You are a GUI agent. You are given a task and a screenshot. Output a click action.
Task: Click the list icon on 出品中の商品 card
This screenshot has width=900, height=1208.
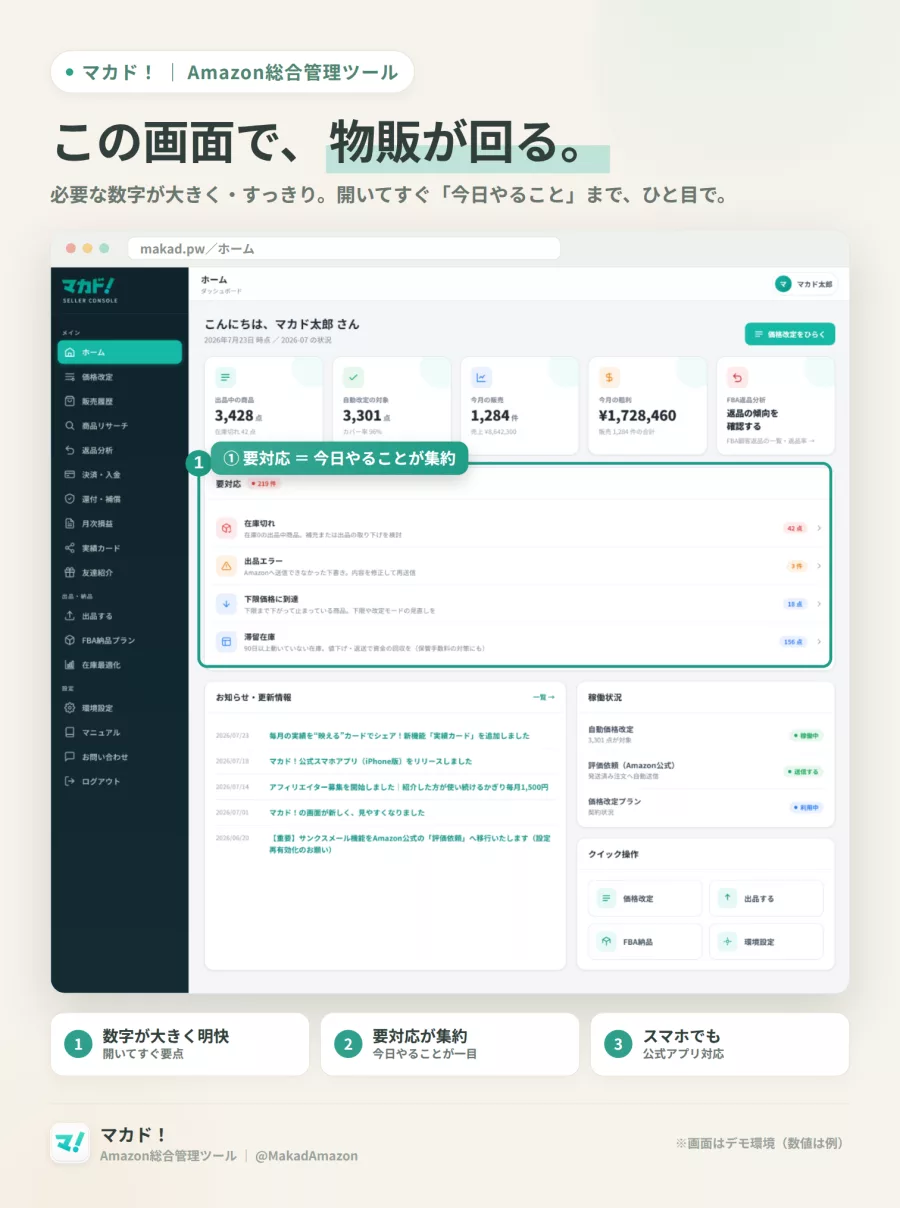(225, 378)
